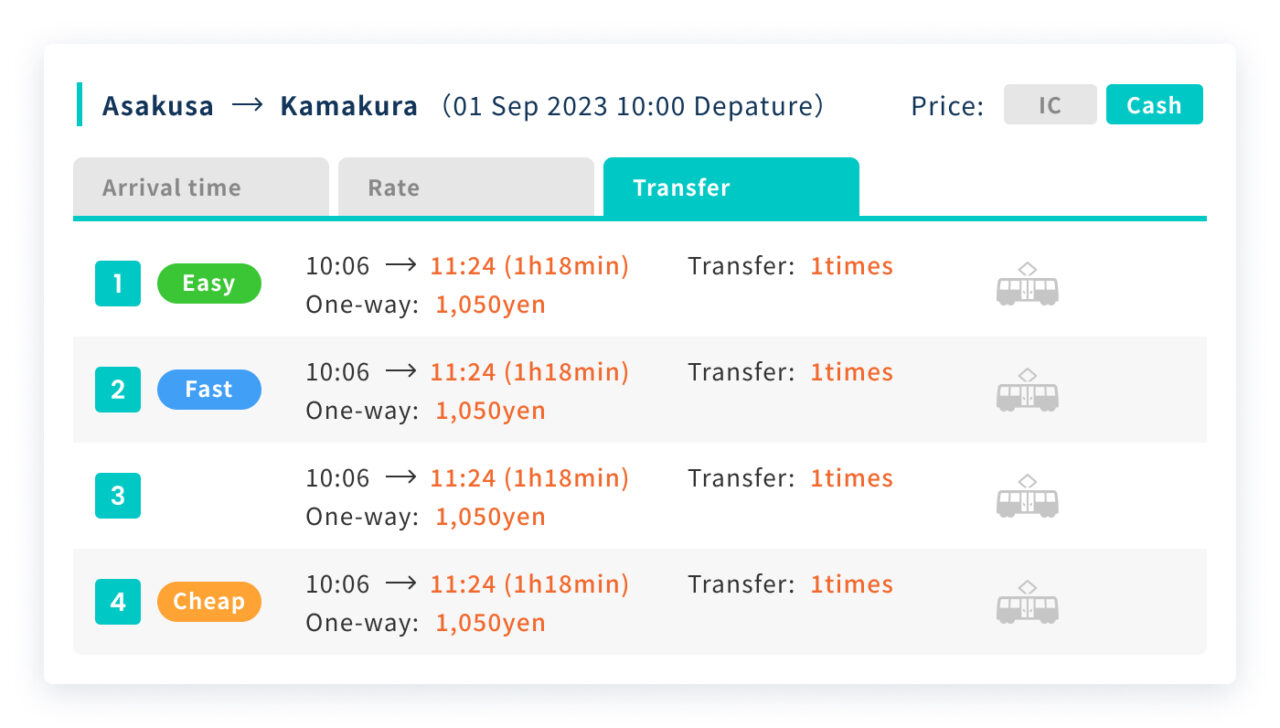The image size is (1280, 728).
Task: Select the number 2 route badge
Action: coord(118,390)
